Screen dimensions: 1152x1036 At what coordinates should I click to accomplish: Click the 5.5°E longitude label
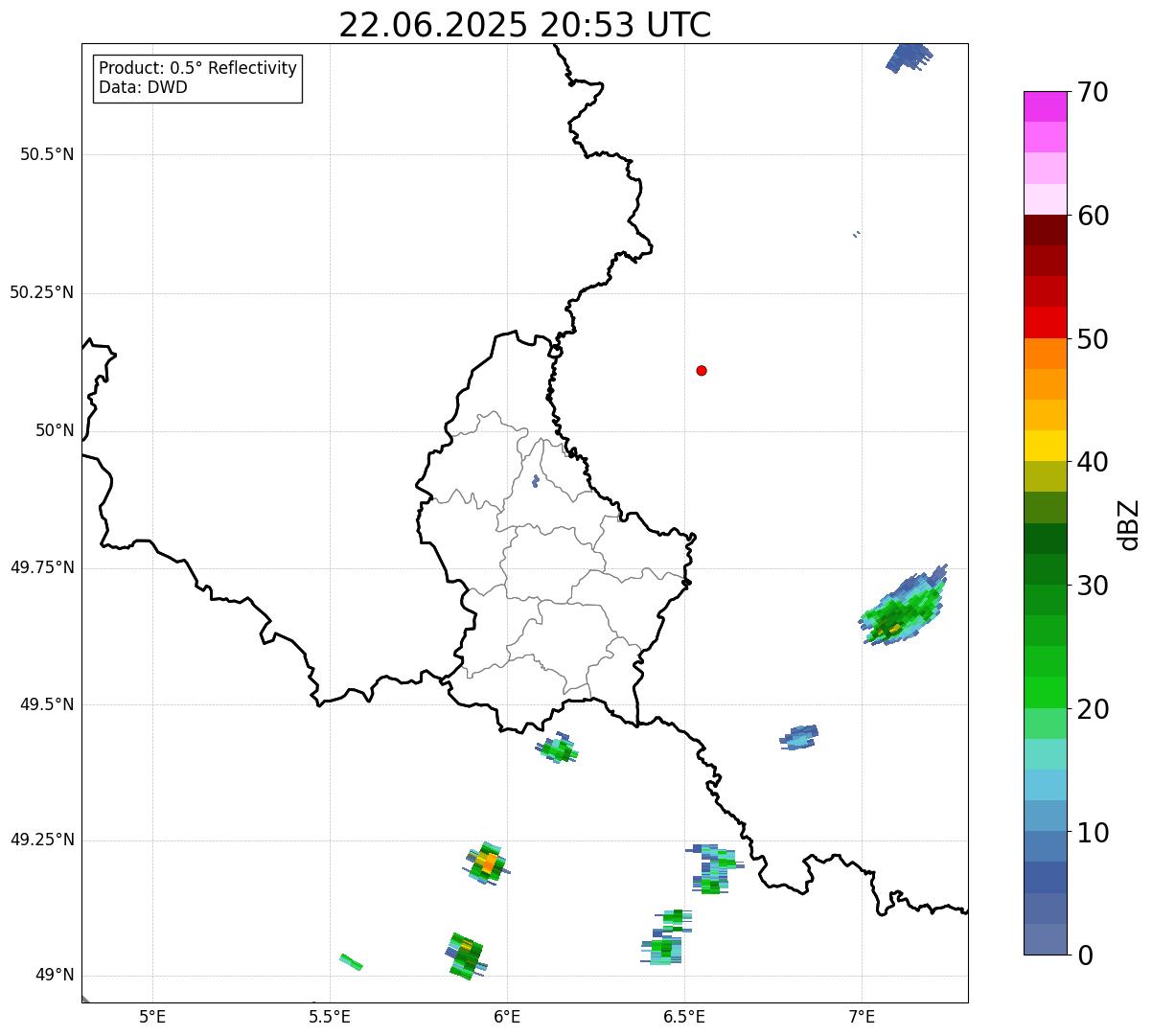(330, 1016)
